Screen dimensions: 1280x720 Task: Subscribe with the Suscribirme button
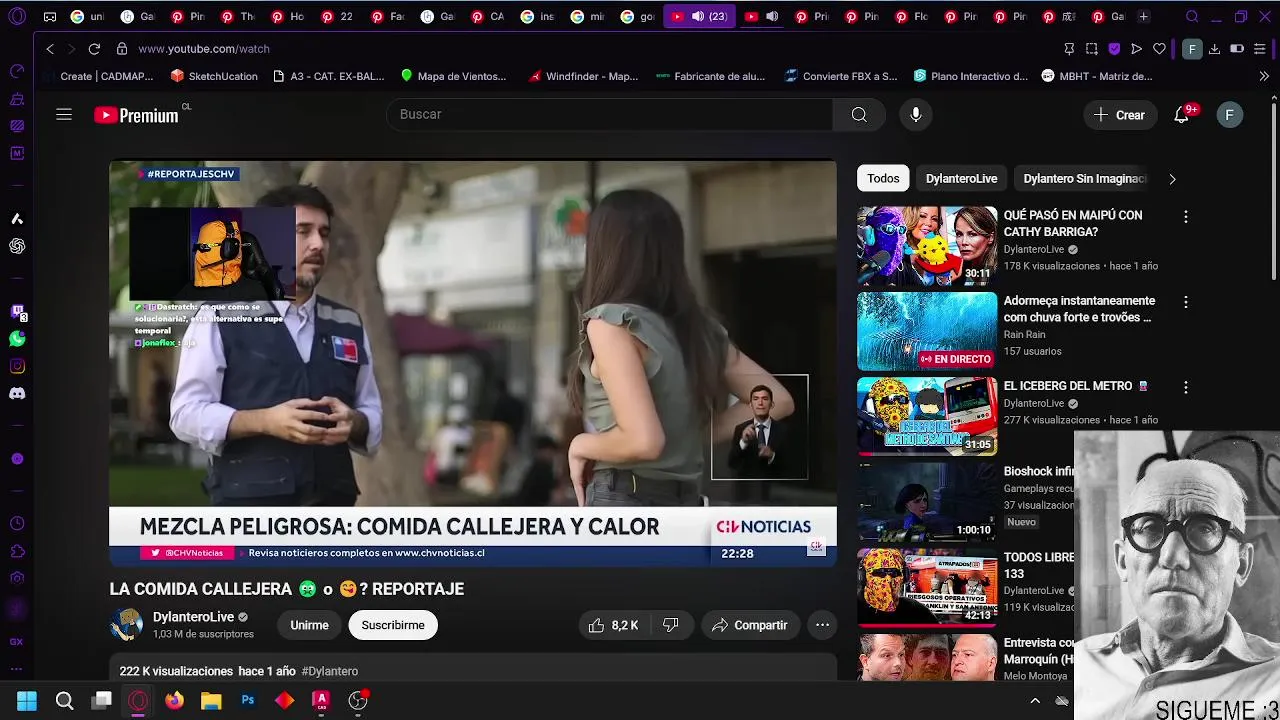pos(393,625)
